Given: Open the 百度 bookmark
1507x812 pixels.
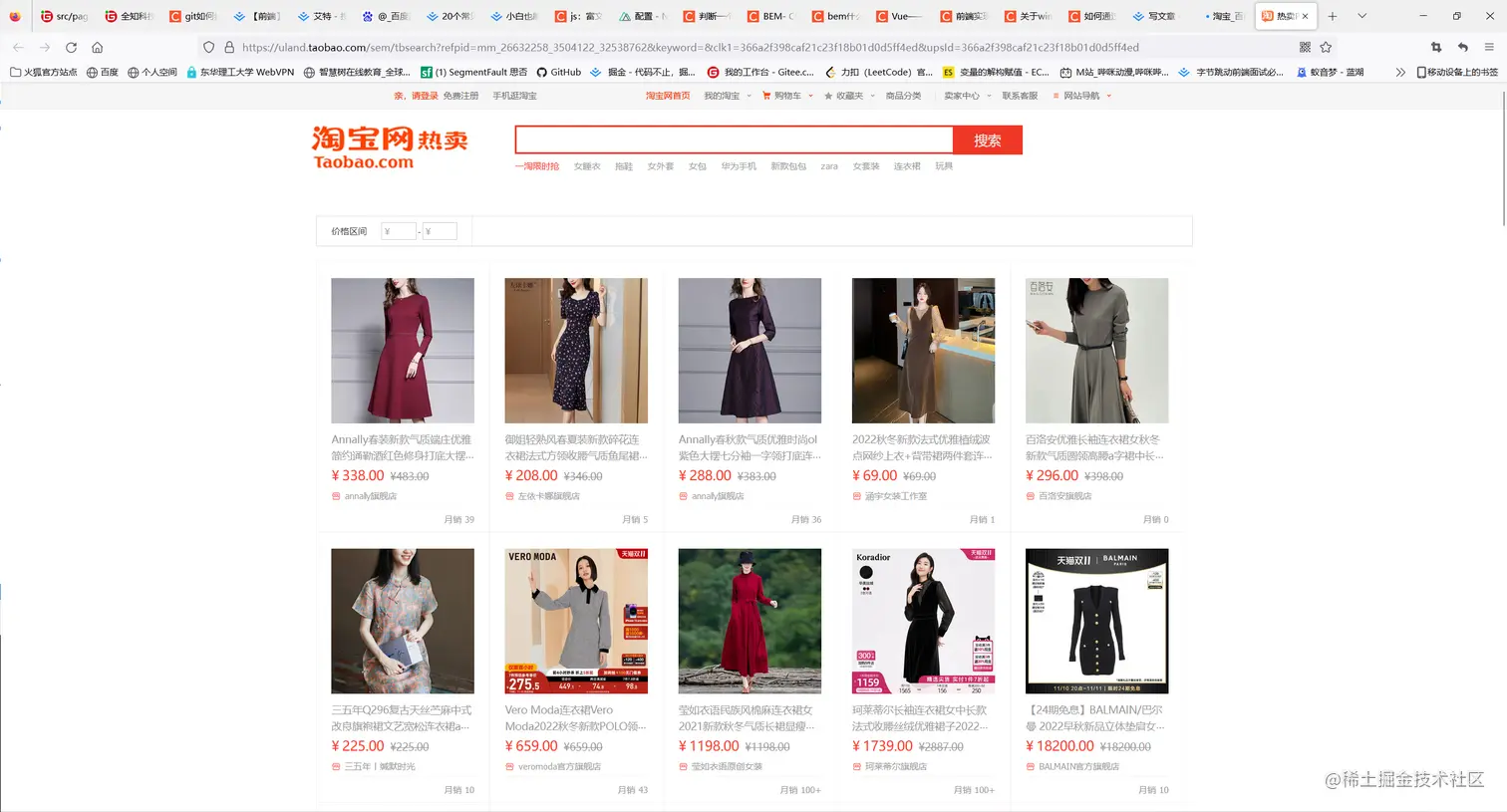Looking at the screenshot, I should click(103, 72).
